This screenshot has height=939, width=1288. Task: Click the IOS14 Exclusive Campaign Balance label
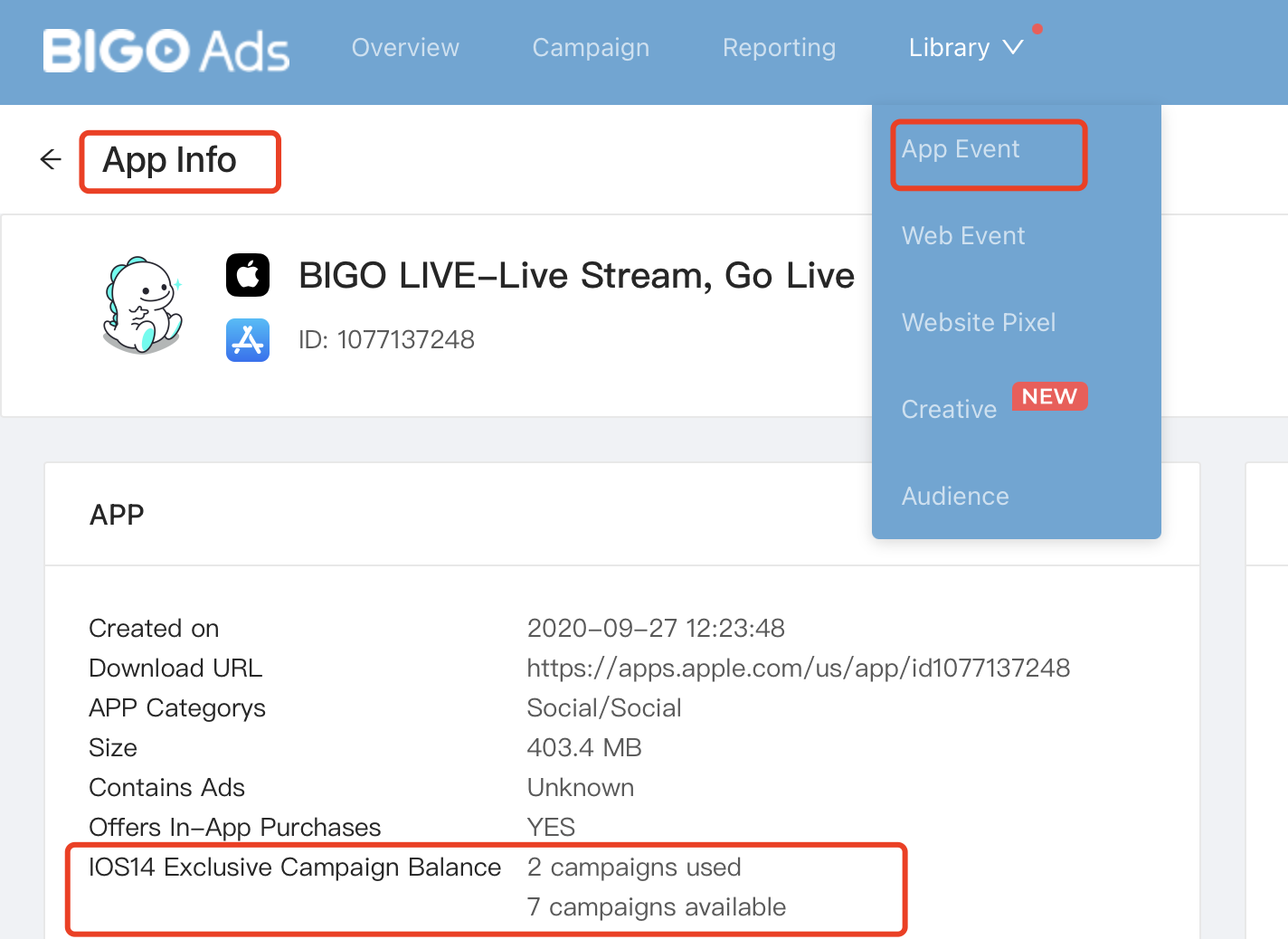[x=295, y=868]
